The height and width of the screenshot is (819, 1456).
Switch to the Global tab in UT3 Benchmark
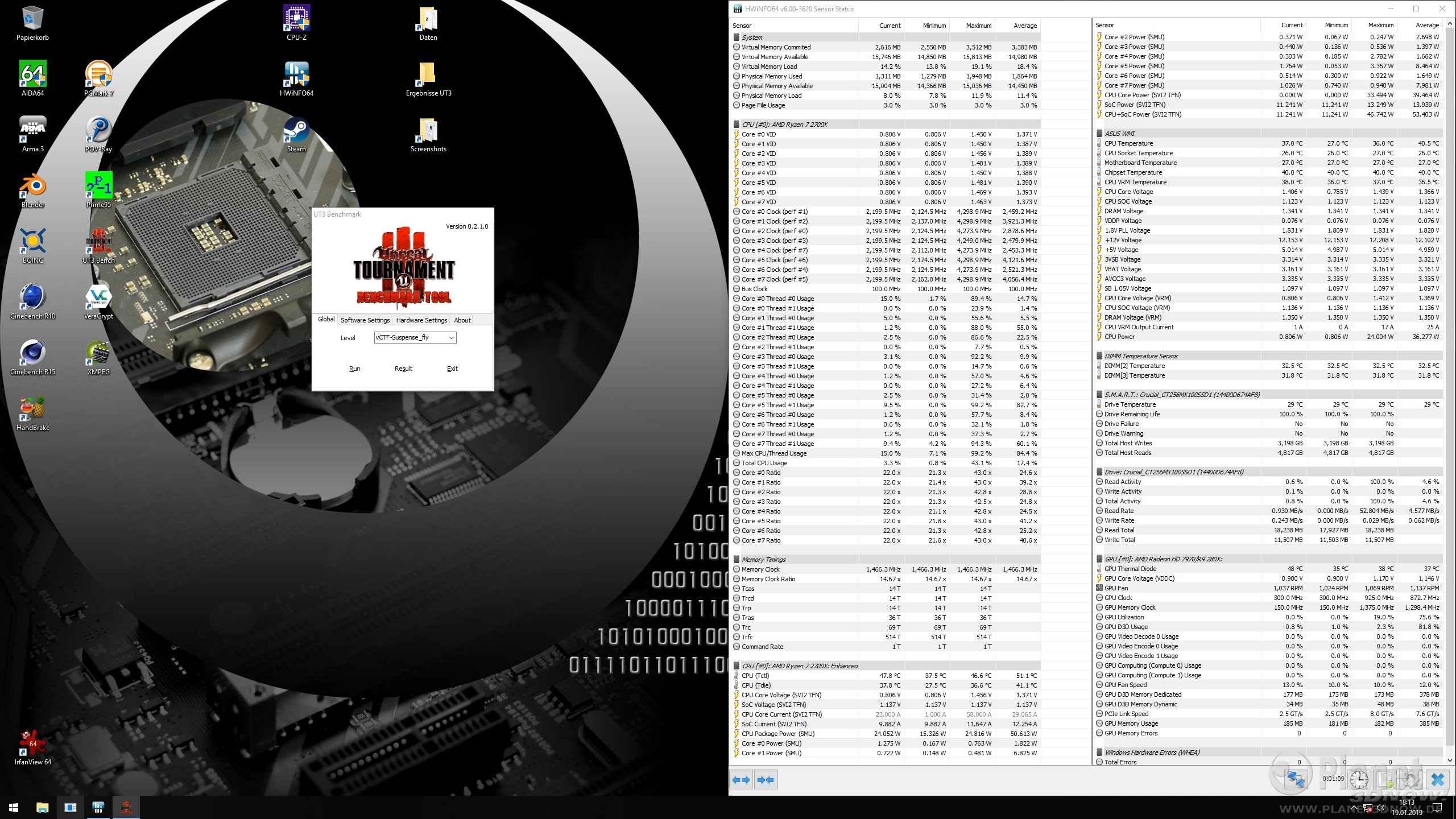point(326,320)
